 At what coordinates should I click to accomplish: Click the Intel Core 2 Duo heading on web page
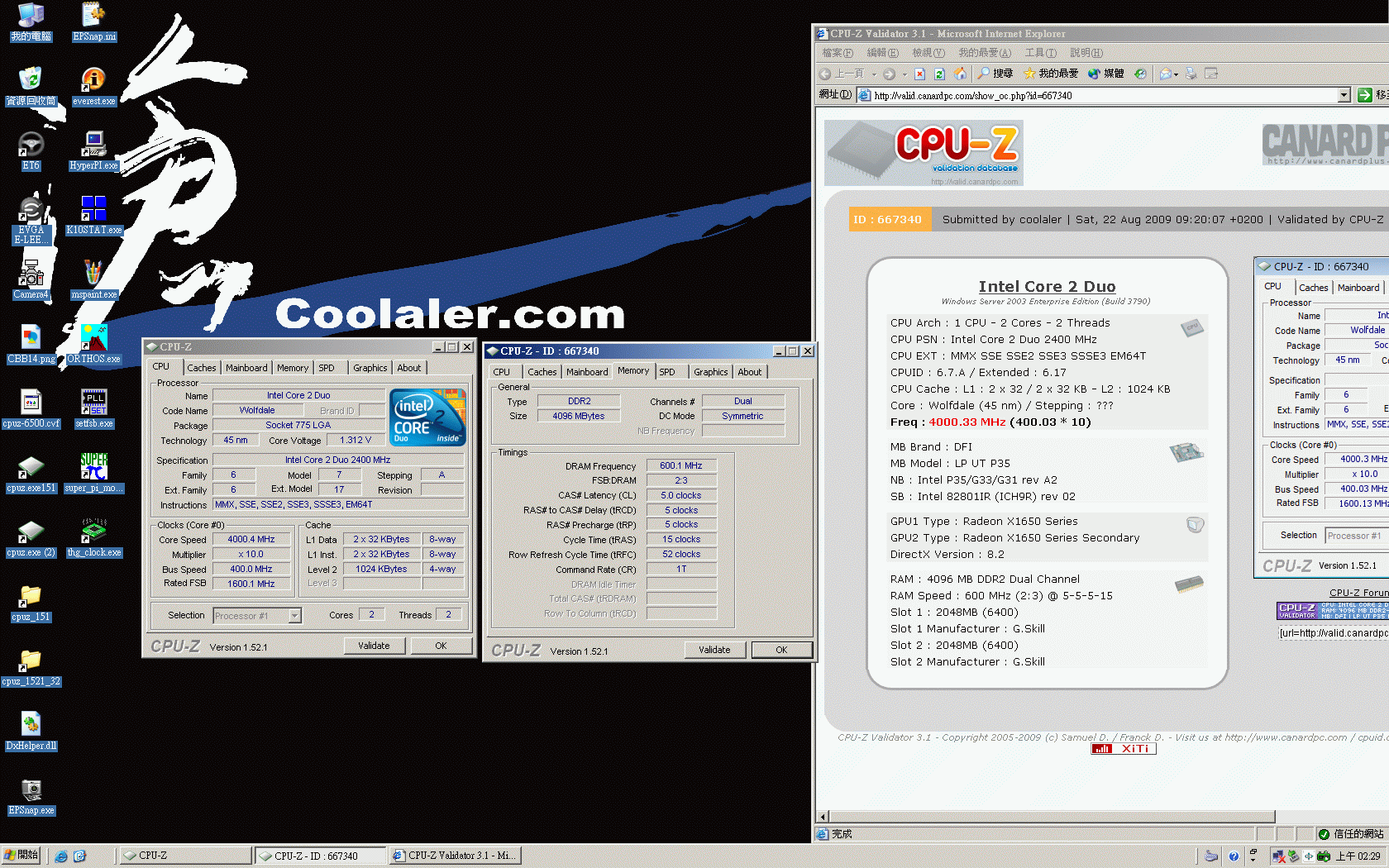point(1047,287)
